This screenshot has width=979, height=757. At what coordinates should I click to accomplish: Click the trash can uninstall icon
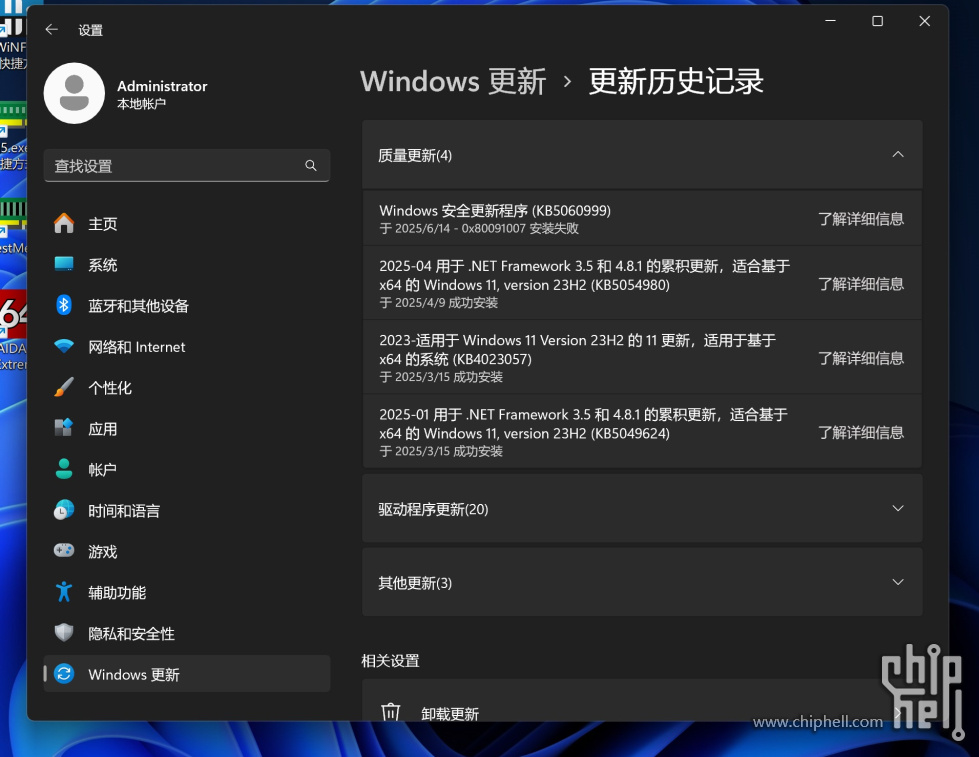[391, 713]
